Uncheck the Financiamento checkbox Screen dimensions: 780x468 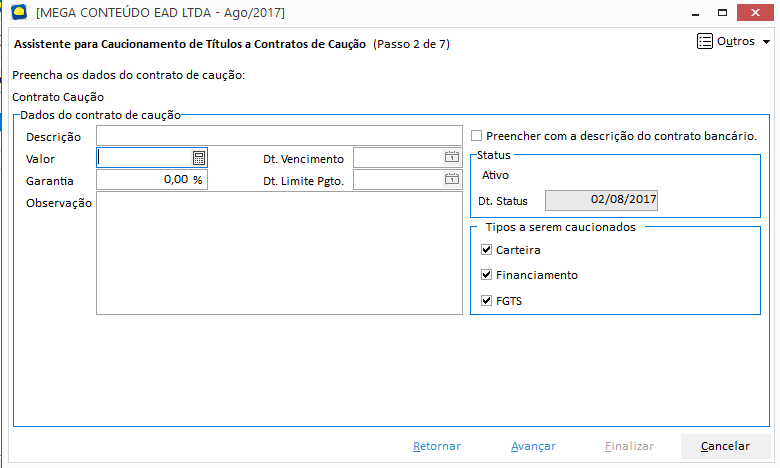click(487, 275)
